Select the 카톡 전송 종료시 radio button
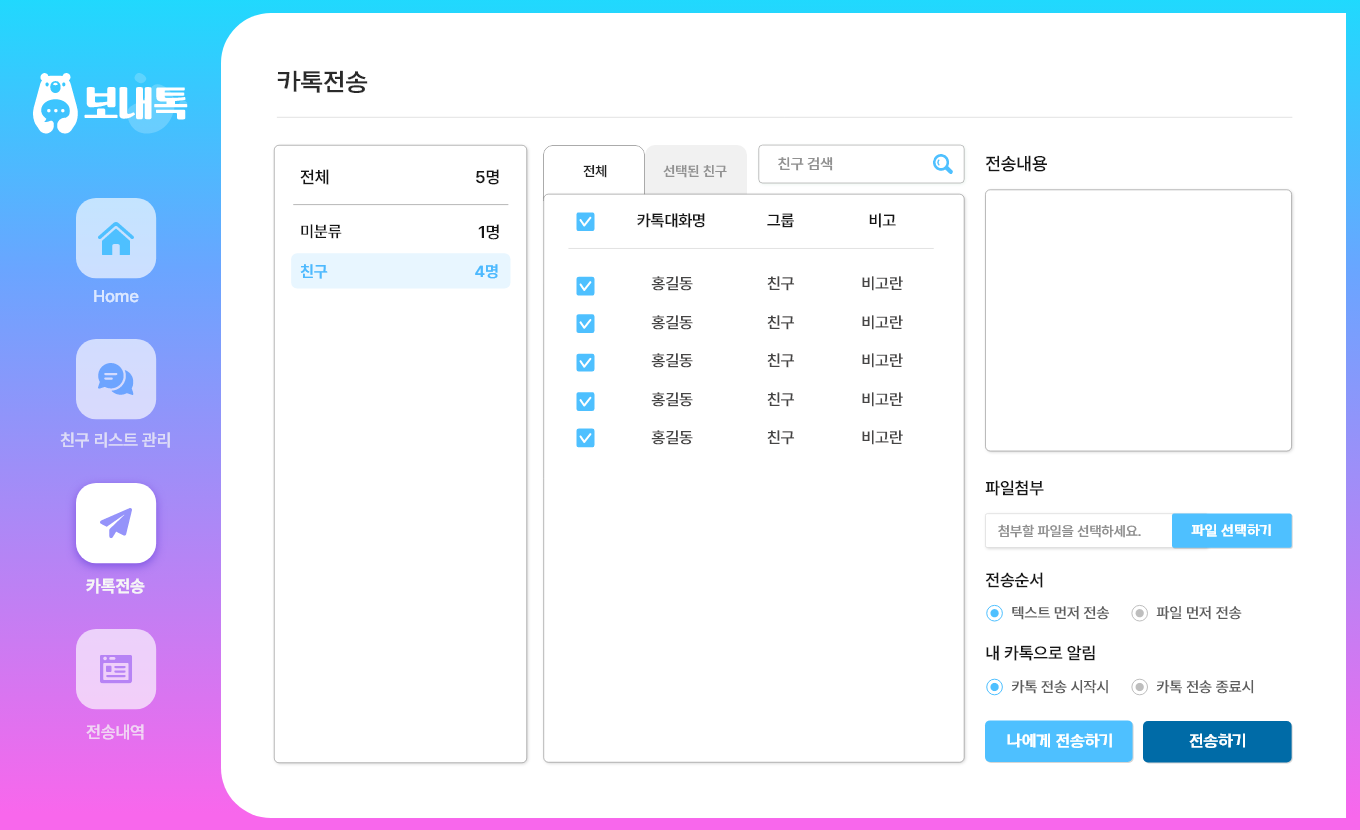1360x830 pixels. tap(1139, 687)
